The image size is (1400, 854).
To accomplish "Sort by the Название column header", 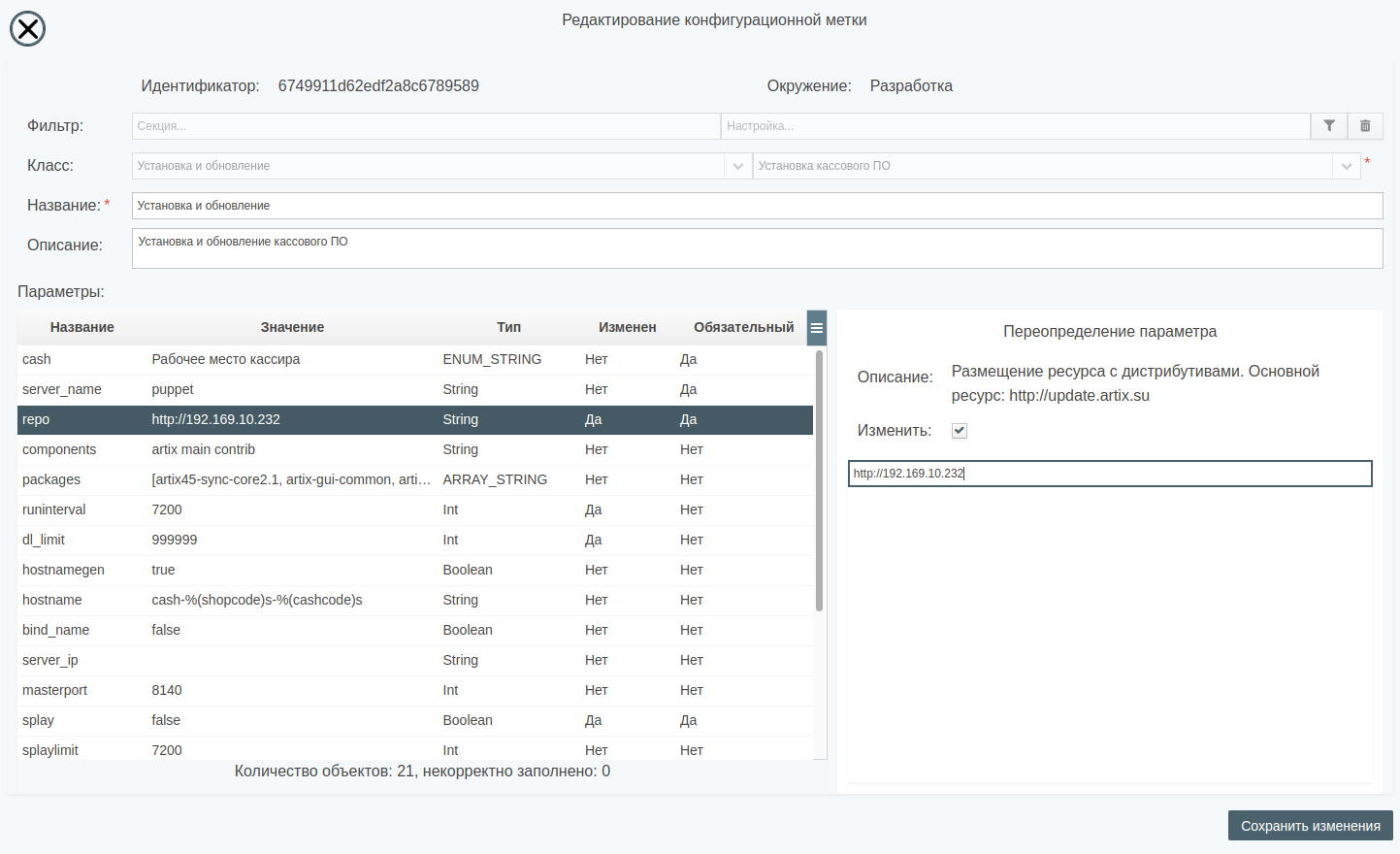I will pos(82,328).
